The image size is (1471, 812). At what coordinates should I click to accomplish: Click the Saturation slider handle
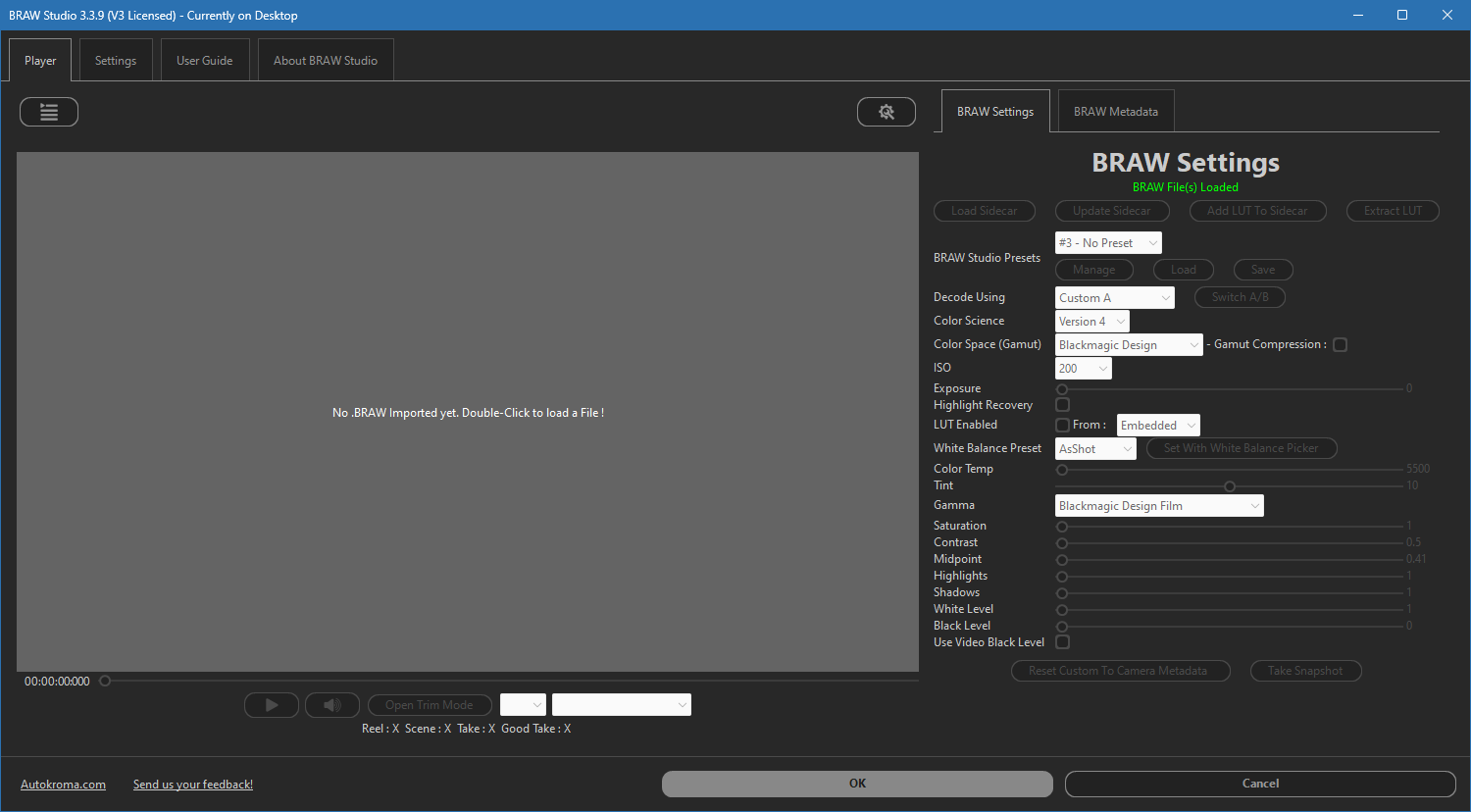(x=1062, y=527)
